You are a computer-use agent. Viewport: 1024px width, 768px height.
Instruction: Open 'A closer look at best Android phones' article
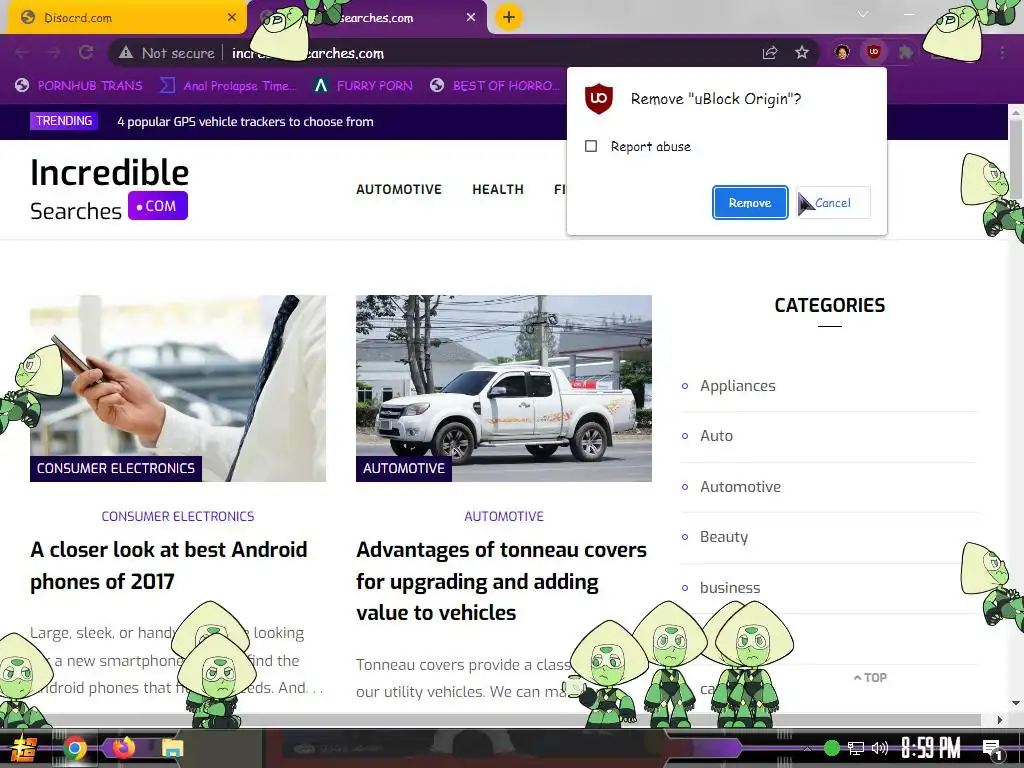[x=168, y=566]
